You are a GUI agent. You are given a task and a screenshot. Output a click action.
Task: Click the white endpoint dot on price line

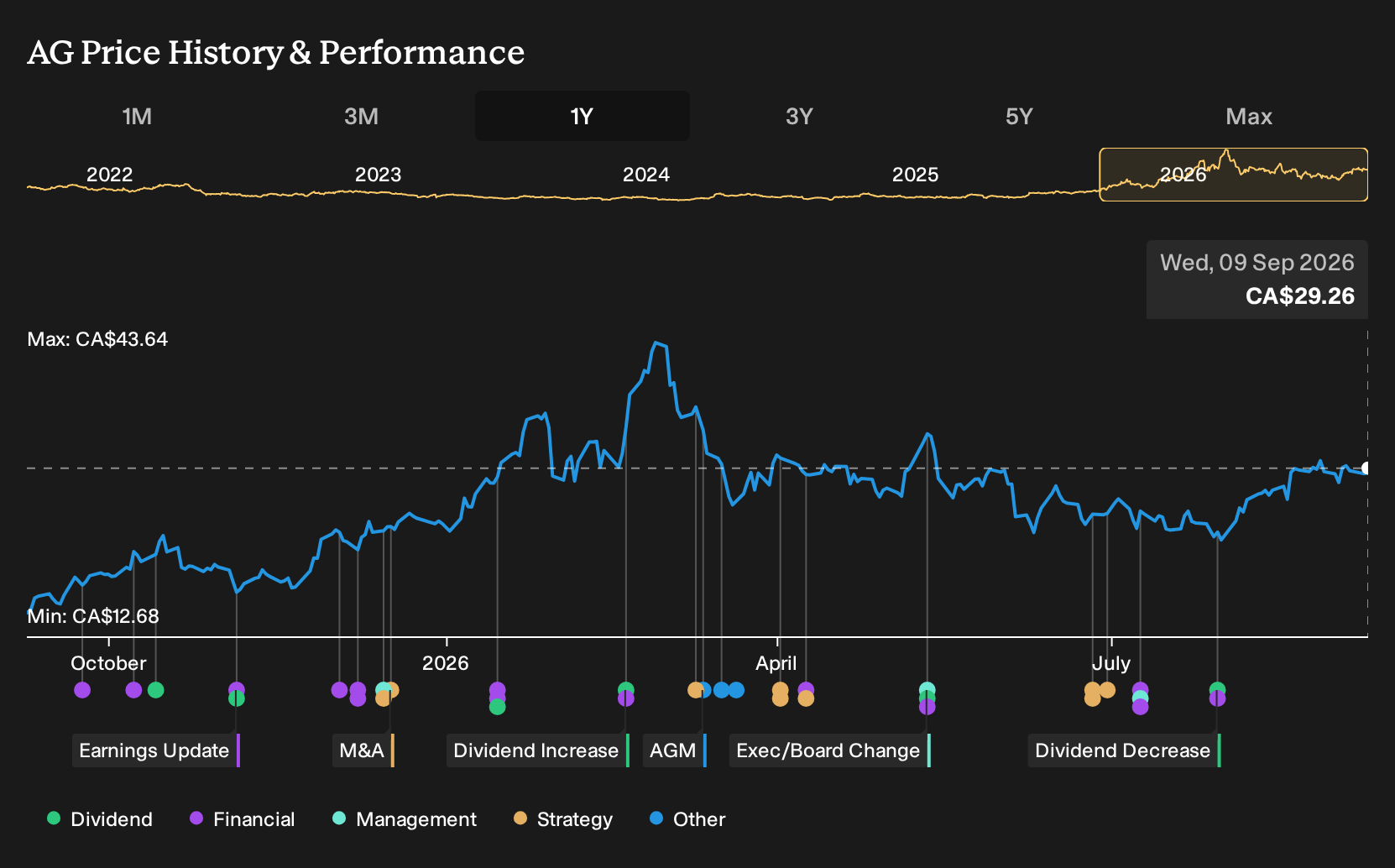pyautogui.click(x=1366, y=468)
